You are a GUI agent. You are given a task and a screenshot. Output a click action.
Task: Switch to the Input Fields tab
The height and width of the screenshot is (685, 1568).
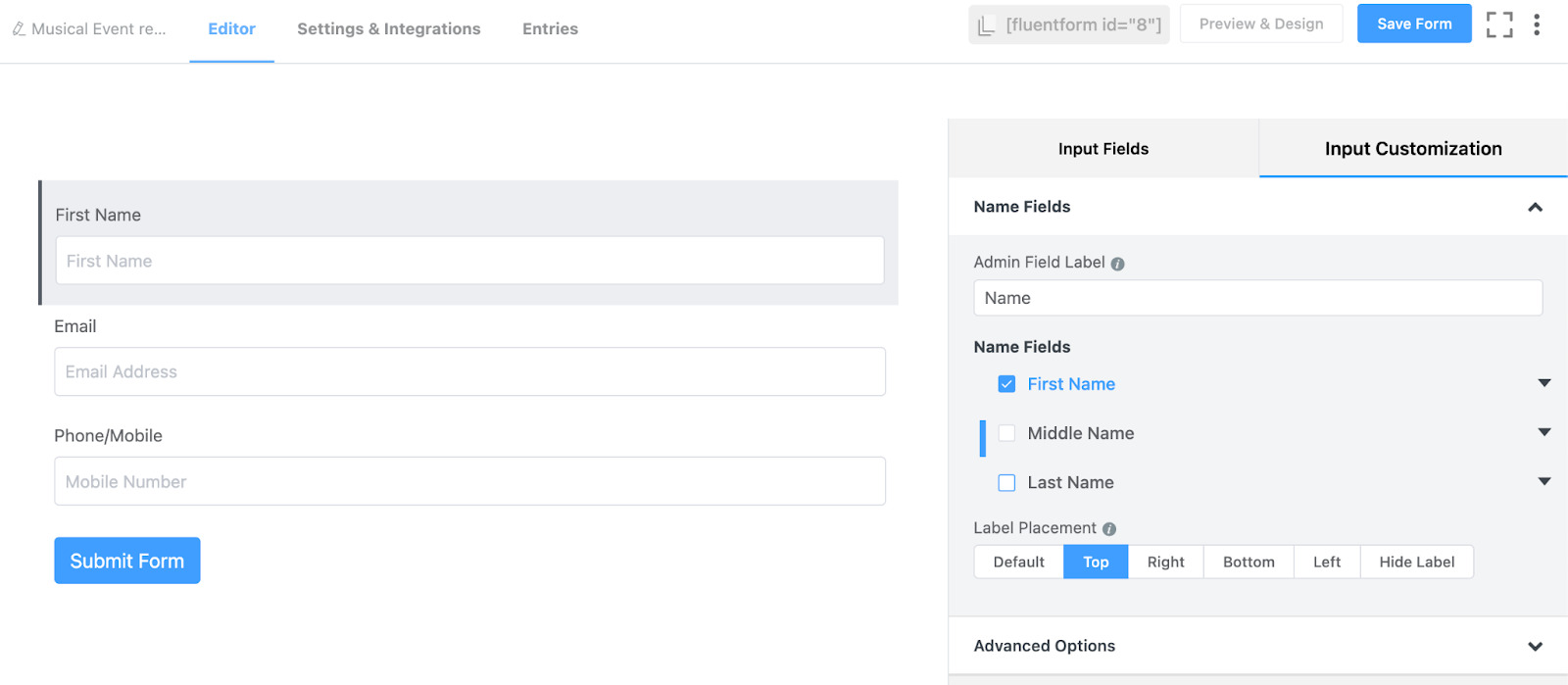coord(1103,149)
